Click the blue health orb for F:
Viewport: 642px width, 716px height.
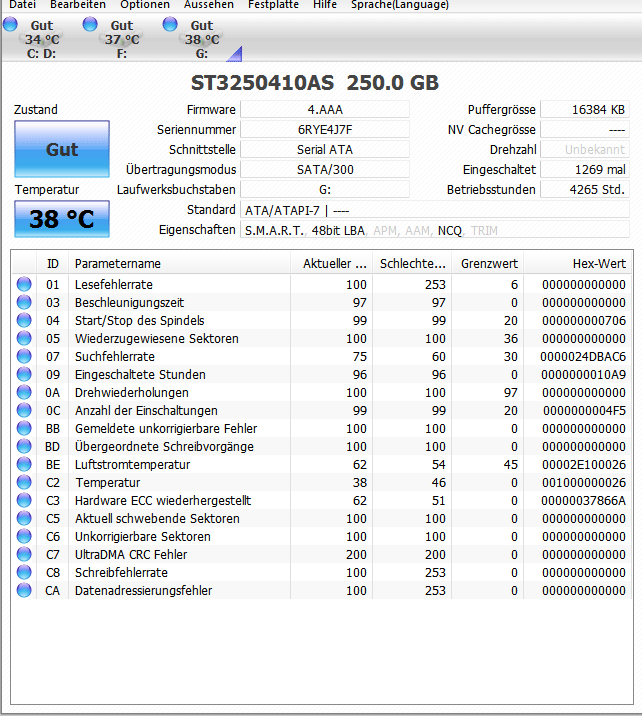click(x=90, y=24)
